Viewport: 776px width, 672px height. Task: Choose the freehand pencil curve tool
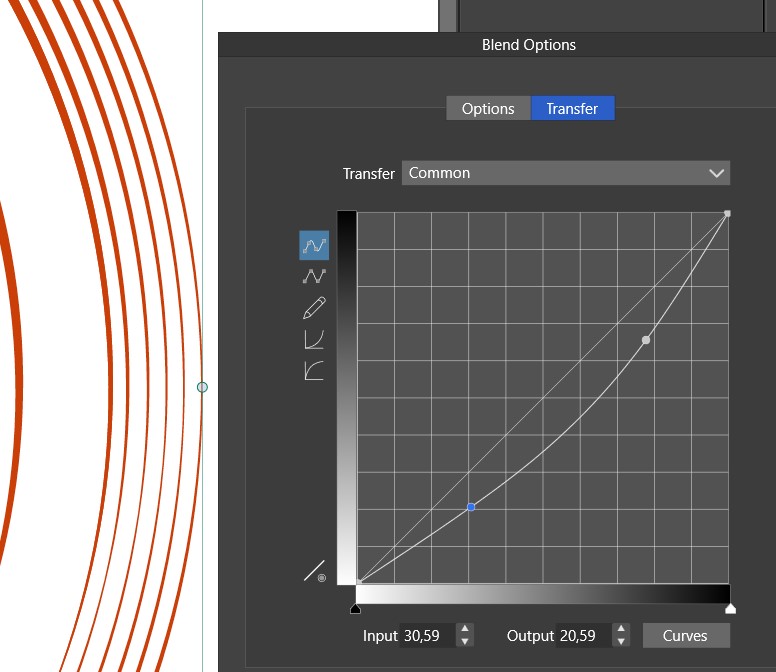[314, 308]
